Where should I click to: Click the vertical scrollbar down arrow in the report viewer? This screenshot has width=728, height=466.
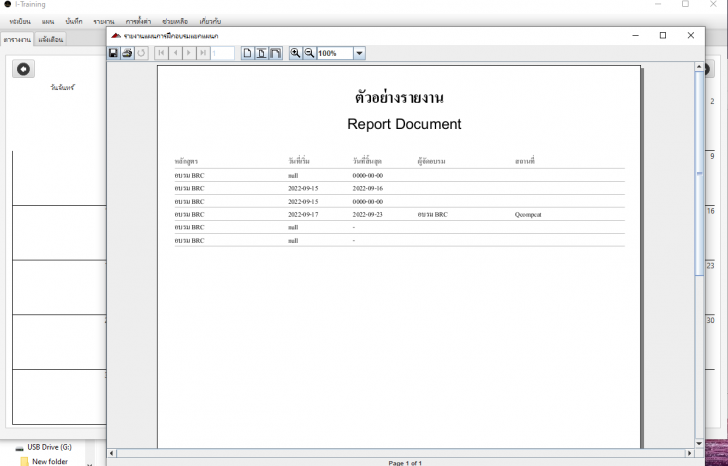[x=699, y=444]
